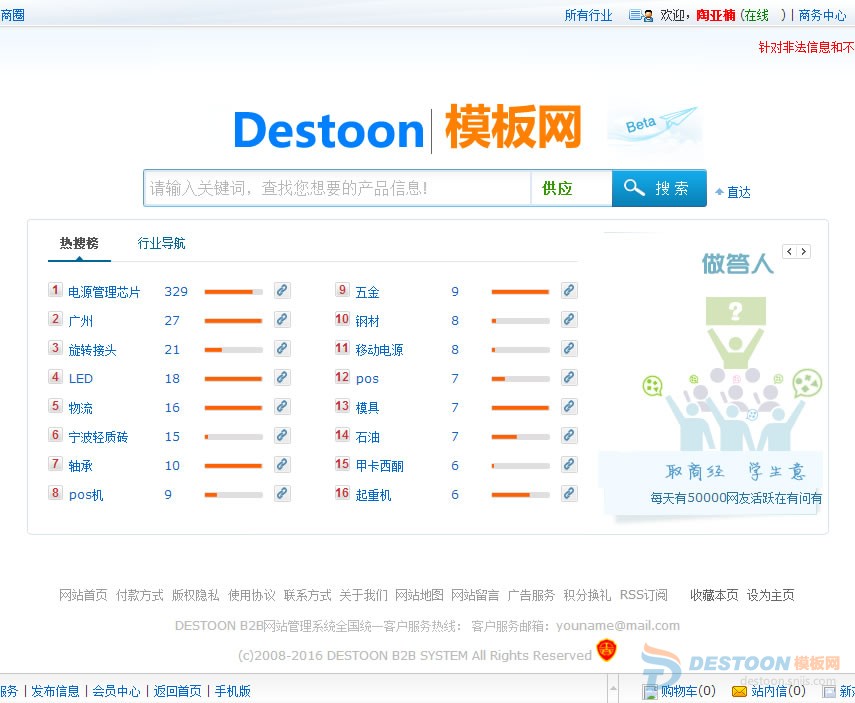Viewport: 855px width, 703px height.
Task: Click the 搜索 search button
Action: 659,188
